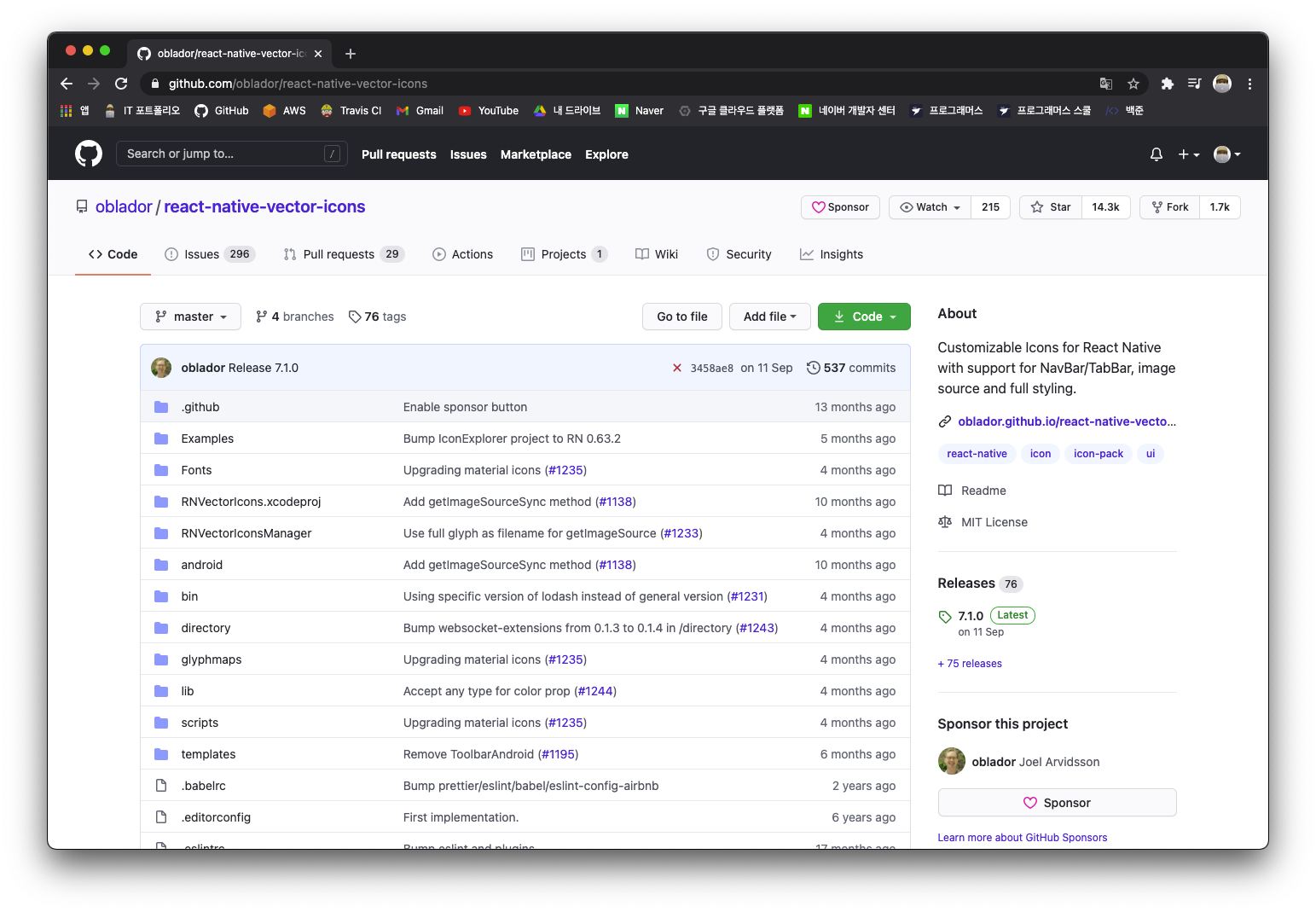Star the repository
Screen dimensions: 1316x912
click(x=1051, y=207)
